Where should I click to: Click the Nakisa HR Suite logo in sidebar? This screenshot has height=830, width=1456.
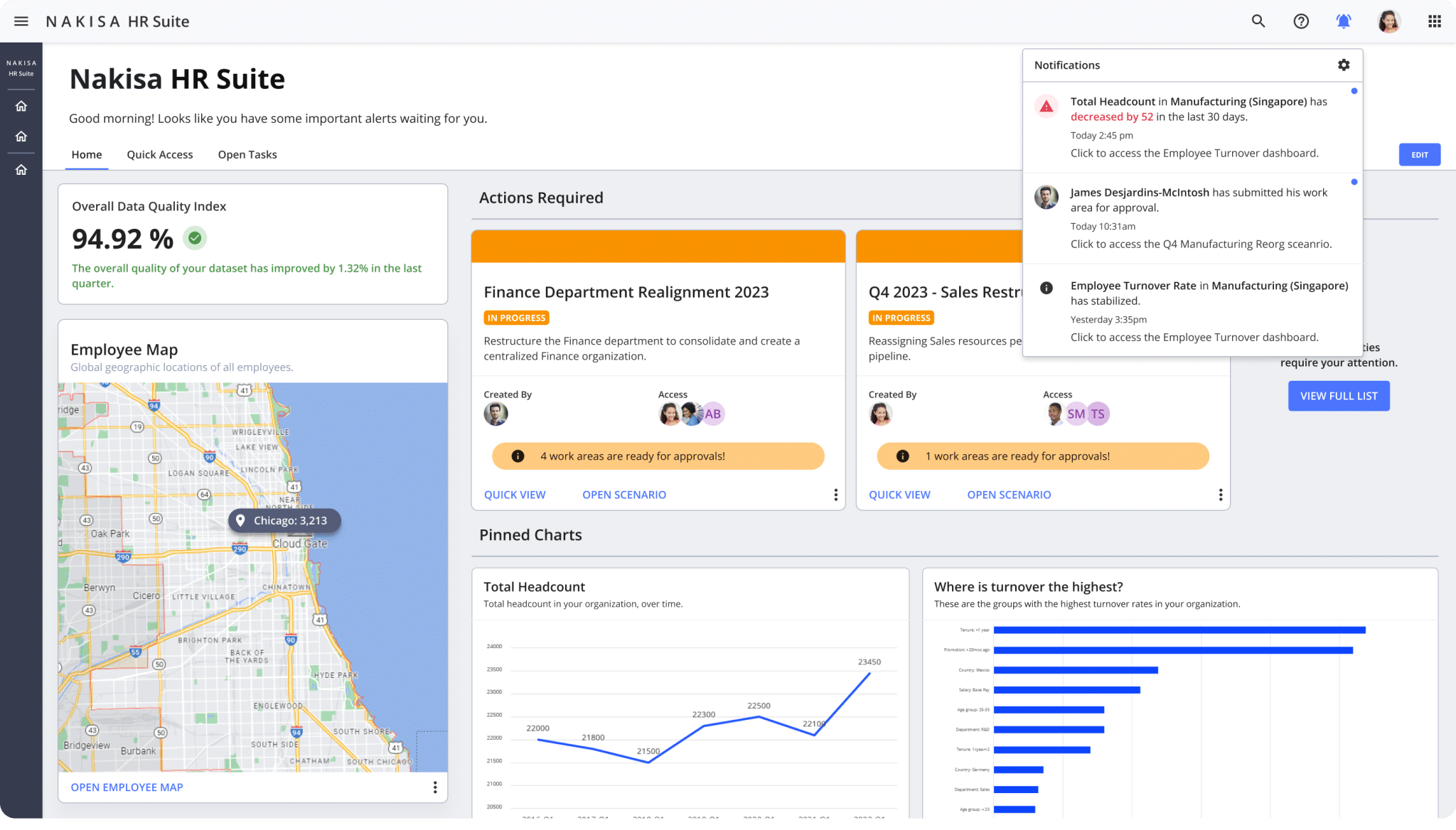coord(21,67)
